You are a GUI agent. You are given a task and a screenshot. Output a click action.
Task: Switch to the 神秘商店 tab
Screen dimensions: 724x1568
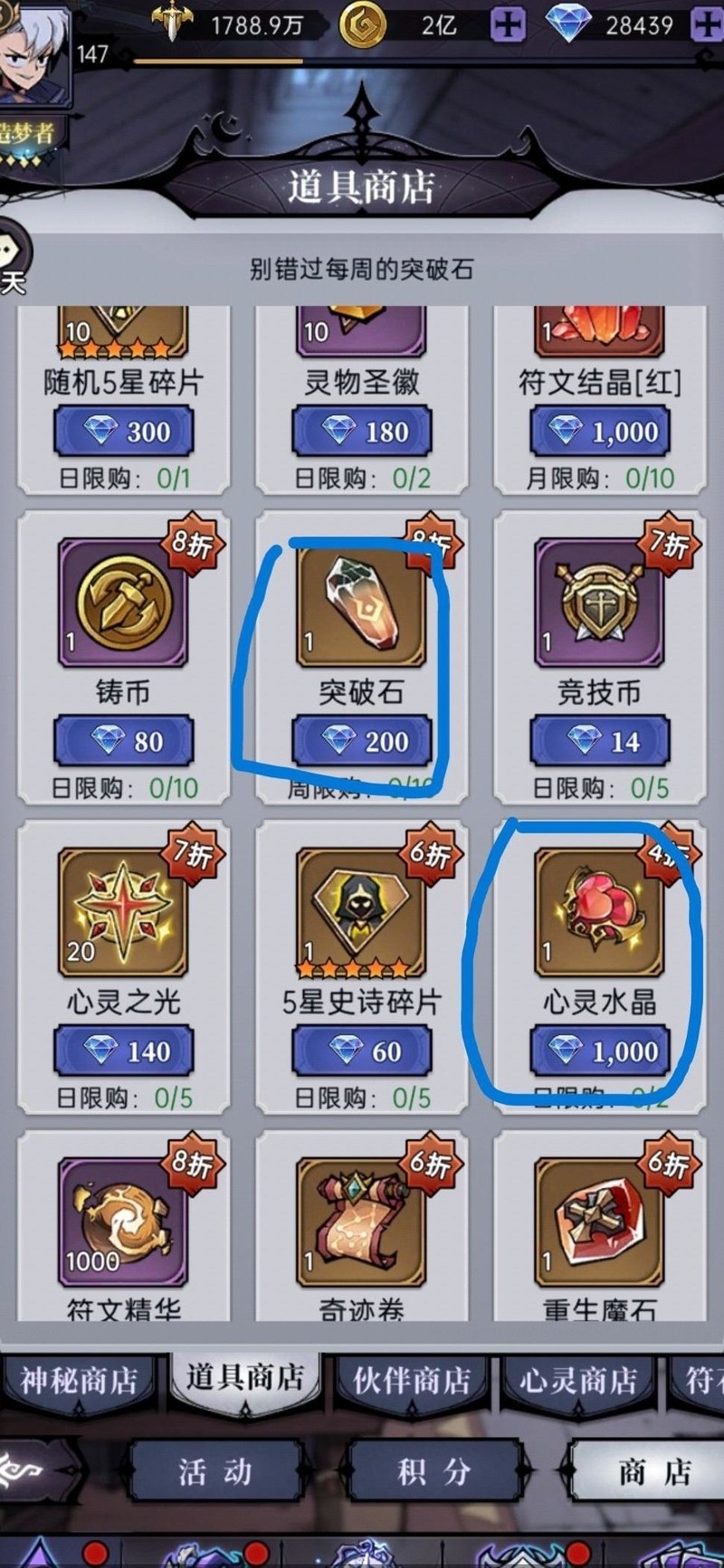[80, 1381]
